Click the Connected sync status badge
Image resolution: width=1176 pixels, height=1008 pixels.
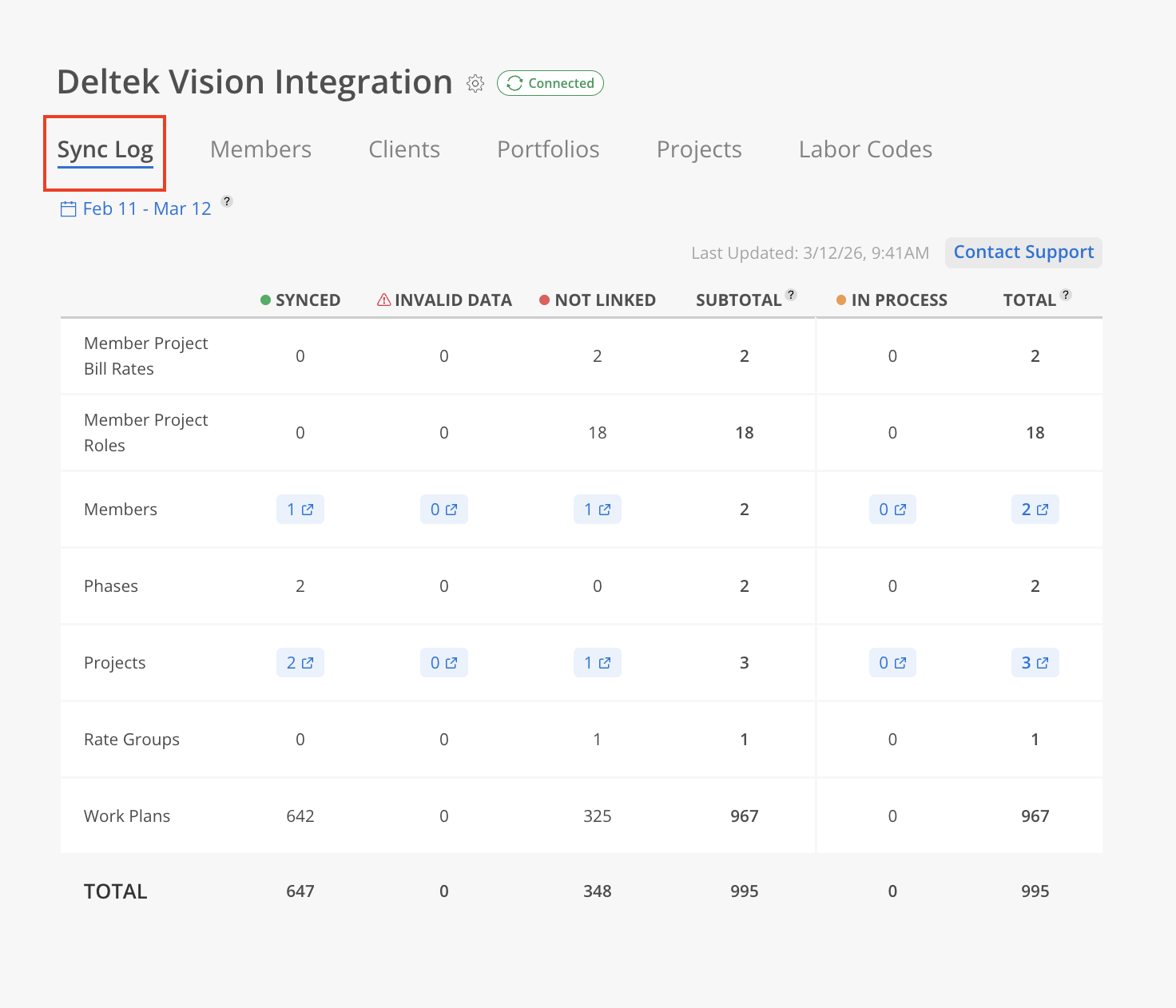(550, 83)
